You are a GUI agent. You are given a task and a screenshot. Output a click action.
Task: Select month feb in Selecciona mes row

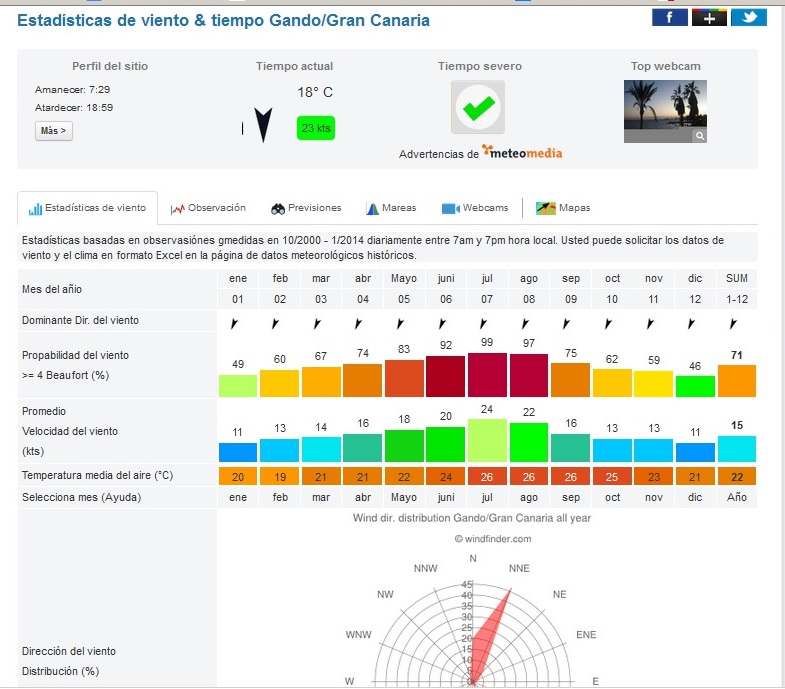point(280,497)
